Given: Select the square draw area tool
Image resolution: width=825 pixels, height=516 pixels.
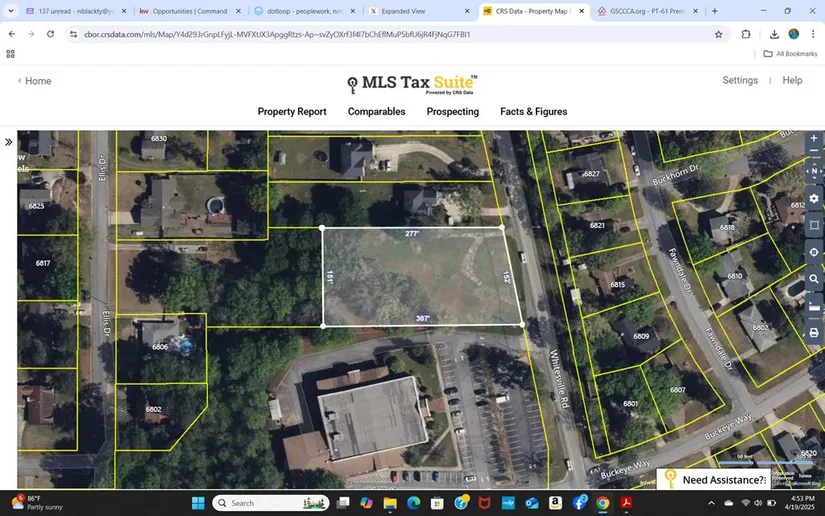Looking at the screenshot, I should [814, 225].
